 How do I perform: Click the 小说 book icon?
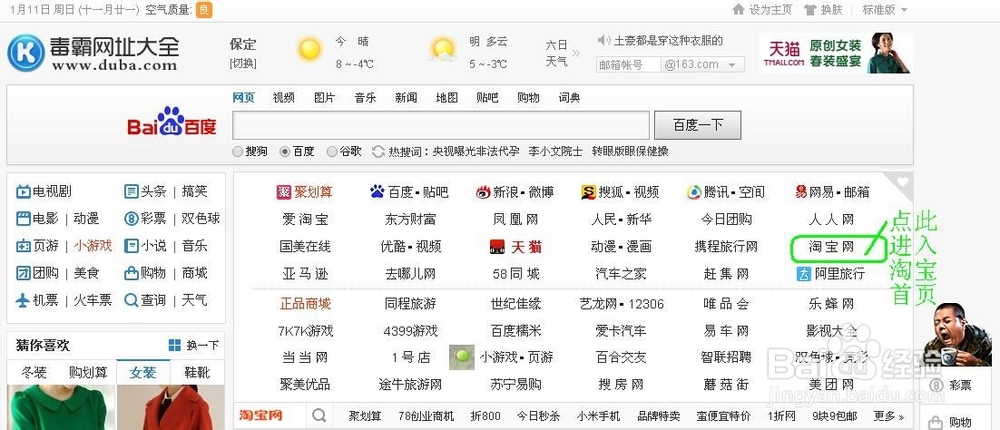point(131,246)
